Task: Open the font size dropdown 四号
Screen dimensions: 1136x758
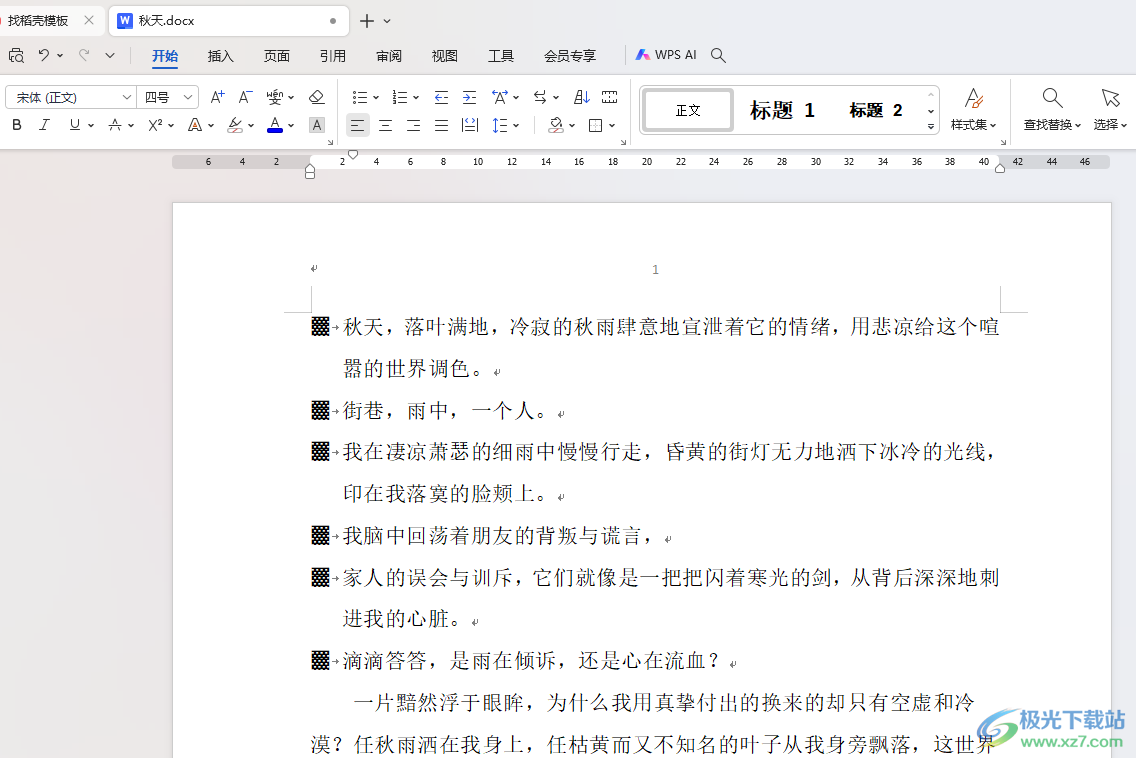Action: tap(169, 97)
